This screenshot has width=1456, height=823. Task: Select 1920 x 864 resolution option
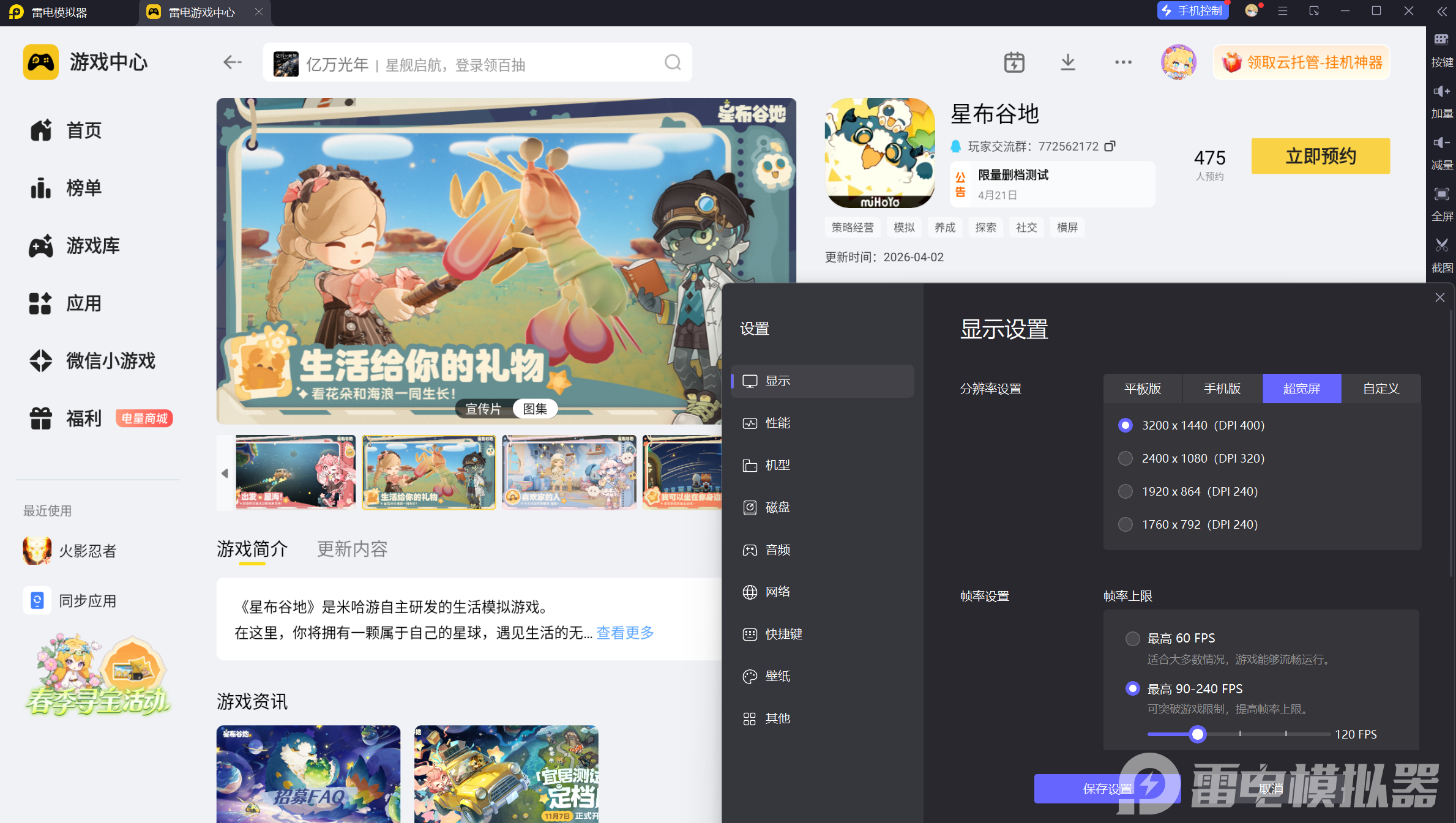click(x=1125, y=491)
